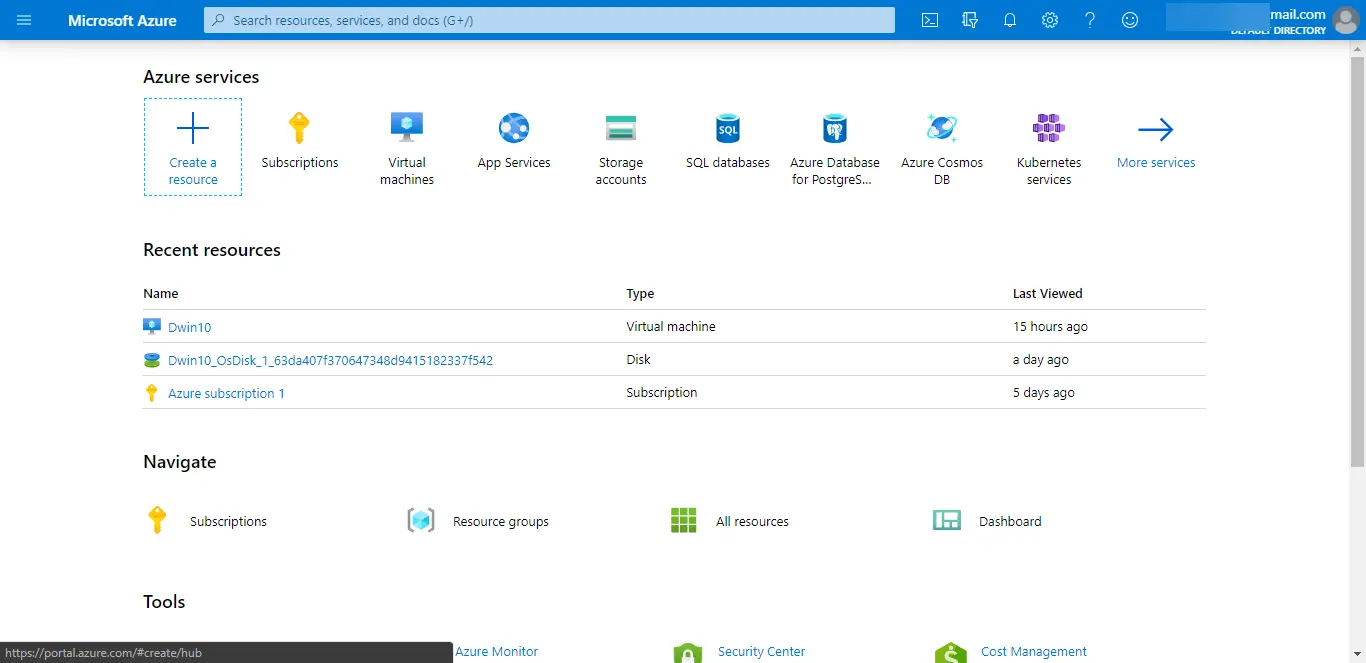Open the Azure Monitor tool link

(x=496, y=651)
